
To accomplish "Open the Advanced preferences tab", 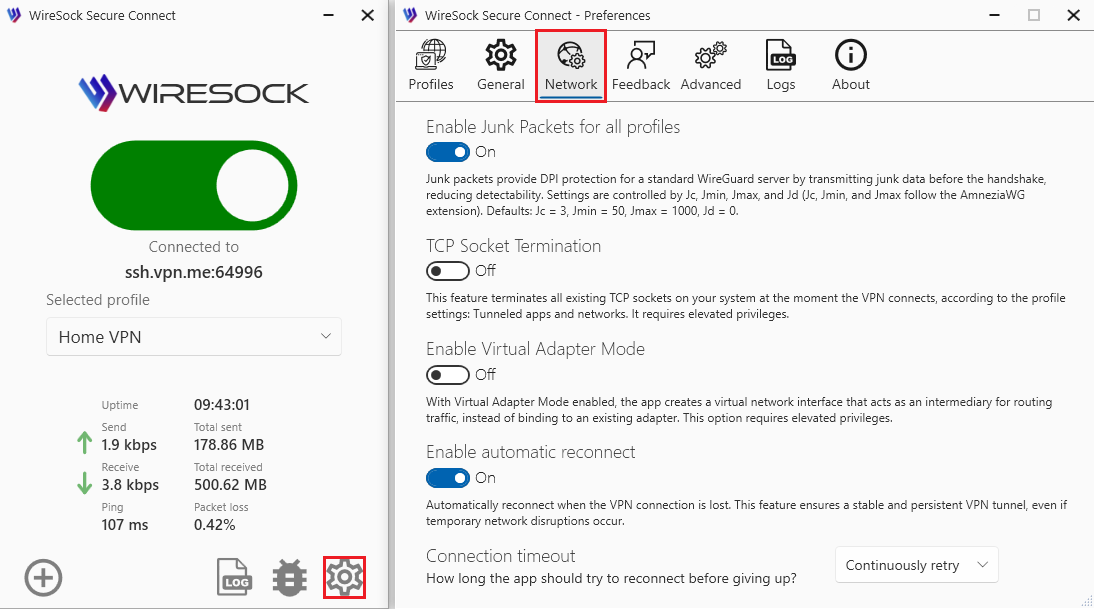I will tap(711, 66).
